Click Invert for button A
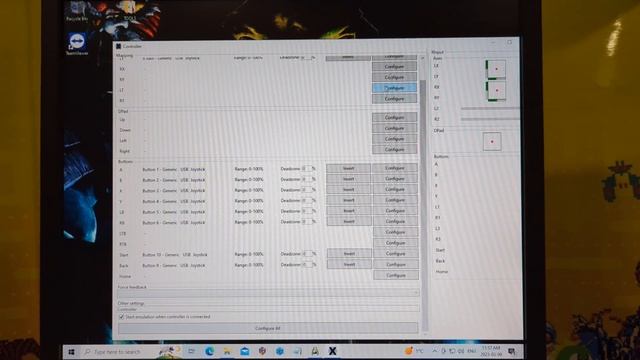 point(348,168)
